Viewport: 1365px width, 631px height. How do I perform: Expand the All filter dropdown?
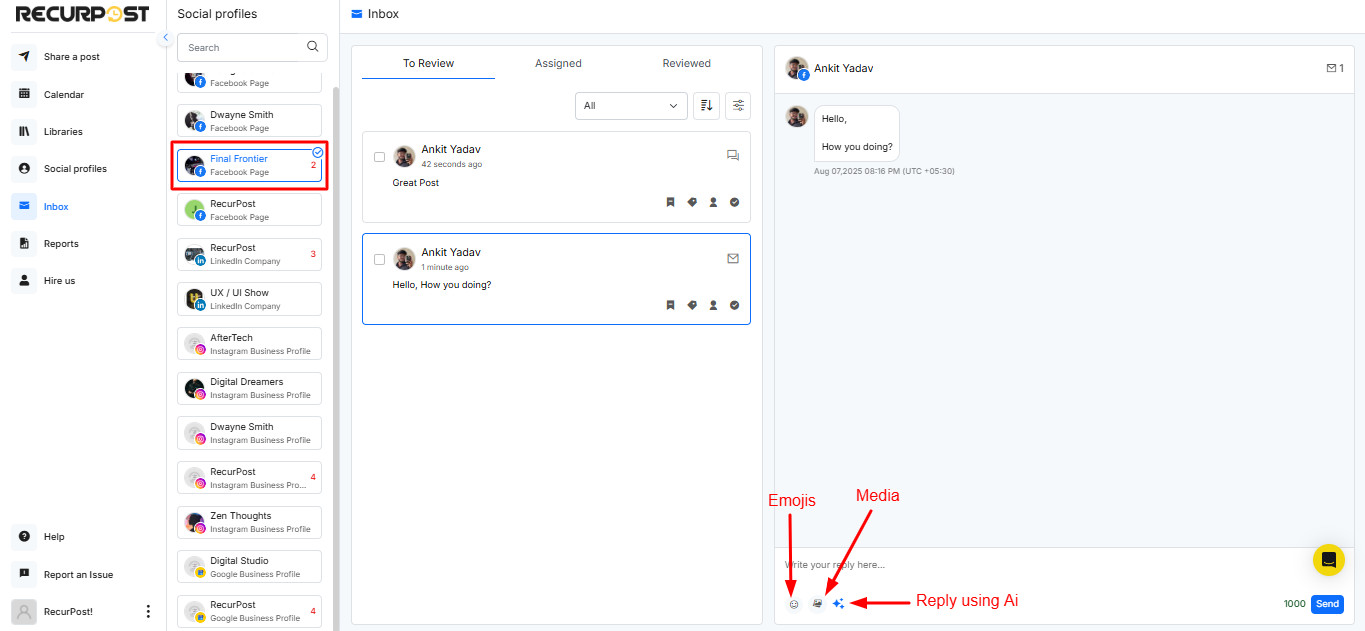point(631,106)
